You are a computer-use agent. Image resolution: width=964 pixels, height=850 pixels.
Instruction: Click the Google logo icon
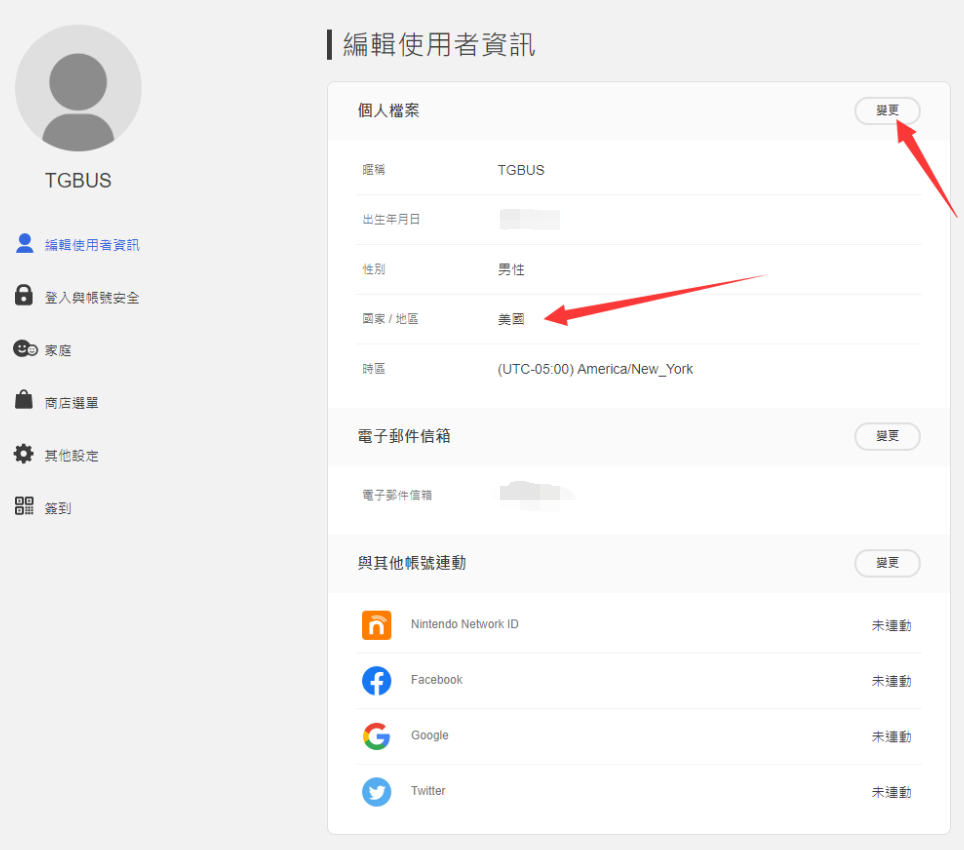click(x=376, y=736)
